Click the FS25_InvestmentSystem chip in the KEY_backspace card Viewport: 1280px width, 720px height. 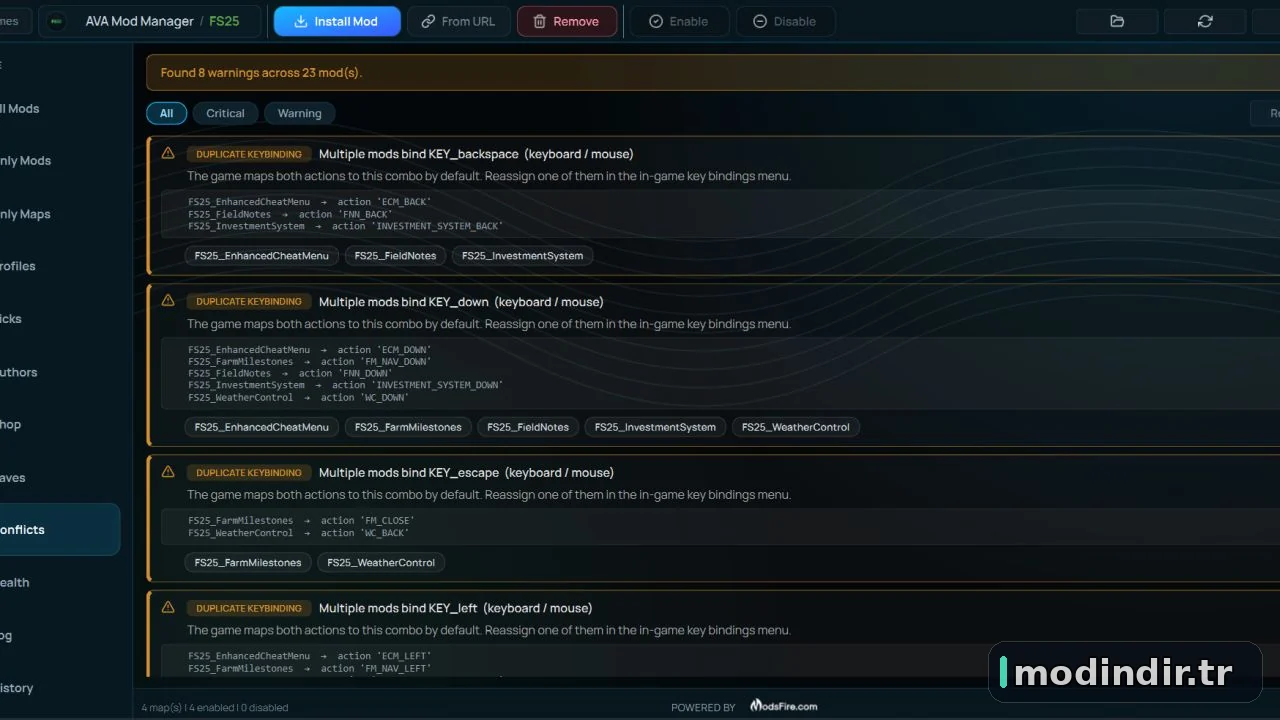point(523,255)
